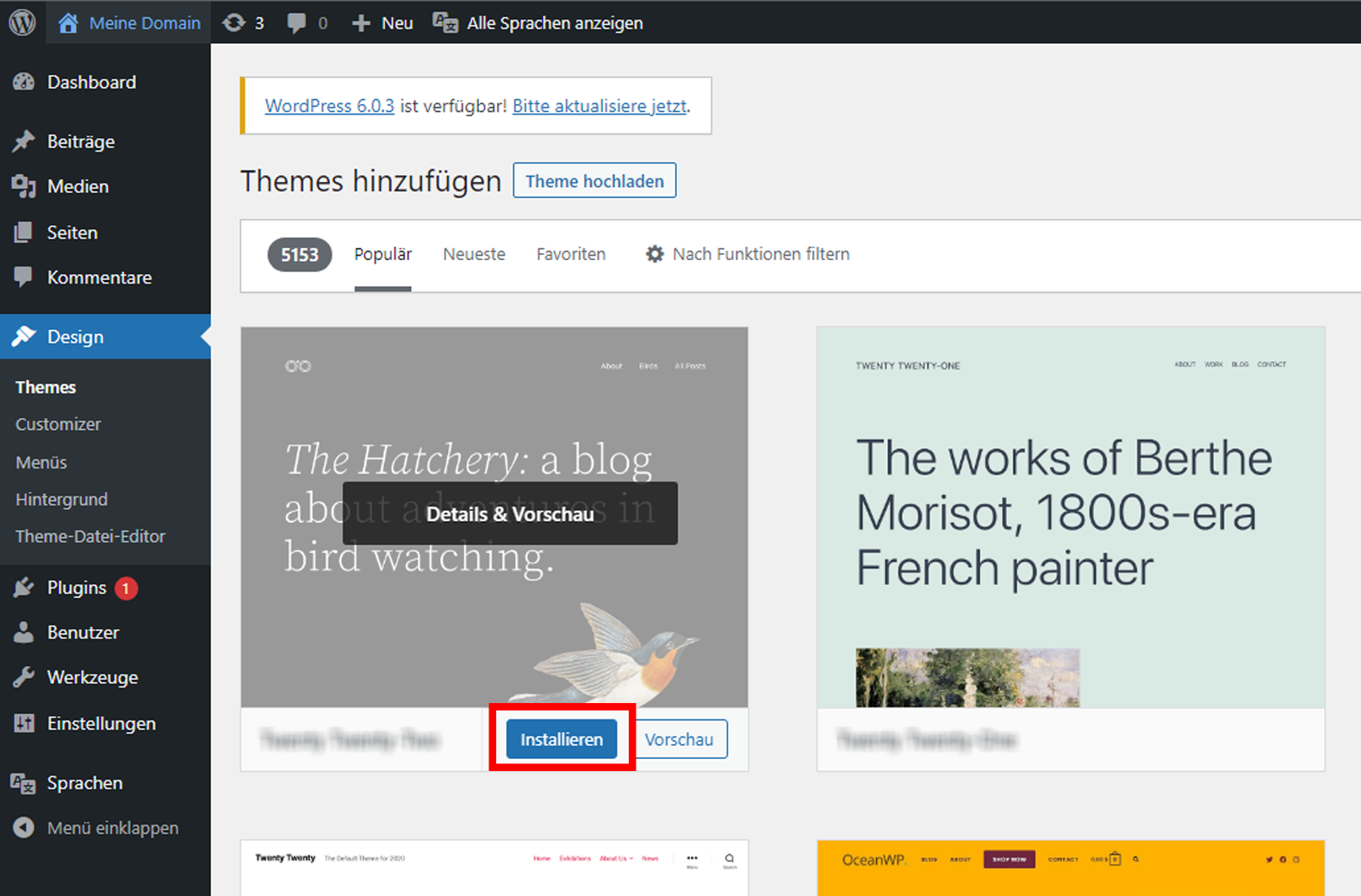This screenshot has height=896, width=1361.
Task: Click Meine Domain in the admin bar
Action: click(145, 23)
